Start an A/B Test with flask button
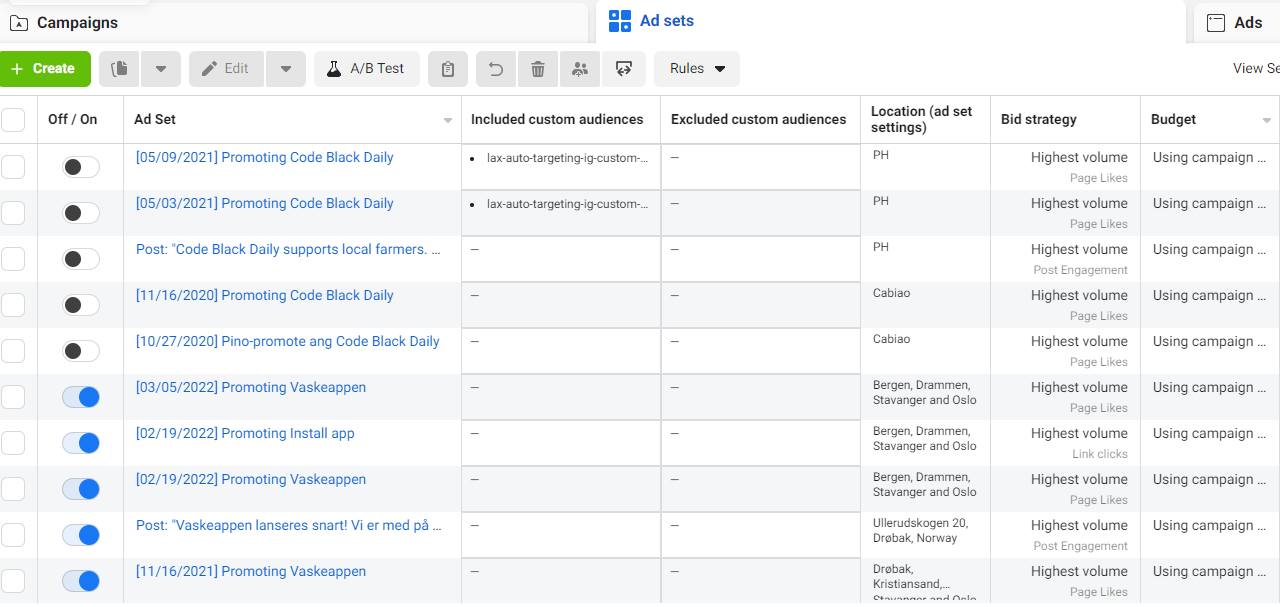This screenshot has height=607, width=1280. [365, 69]
